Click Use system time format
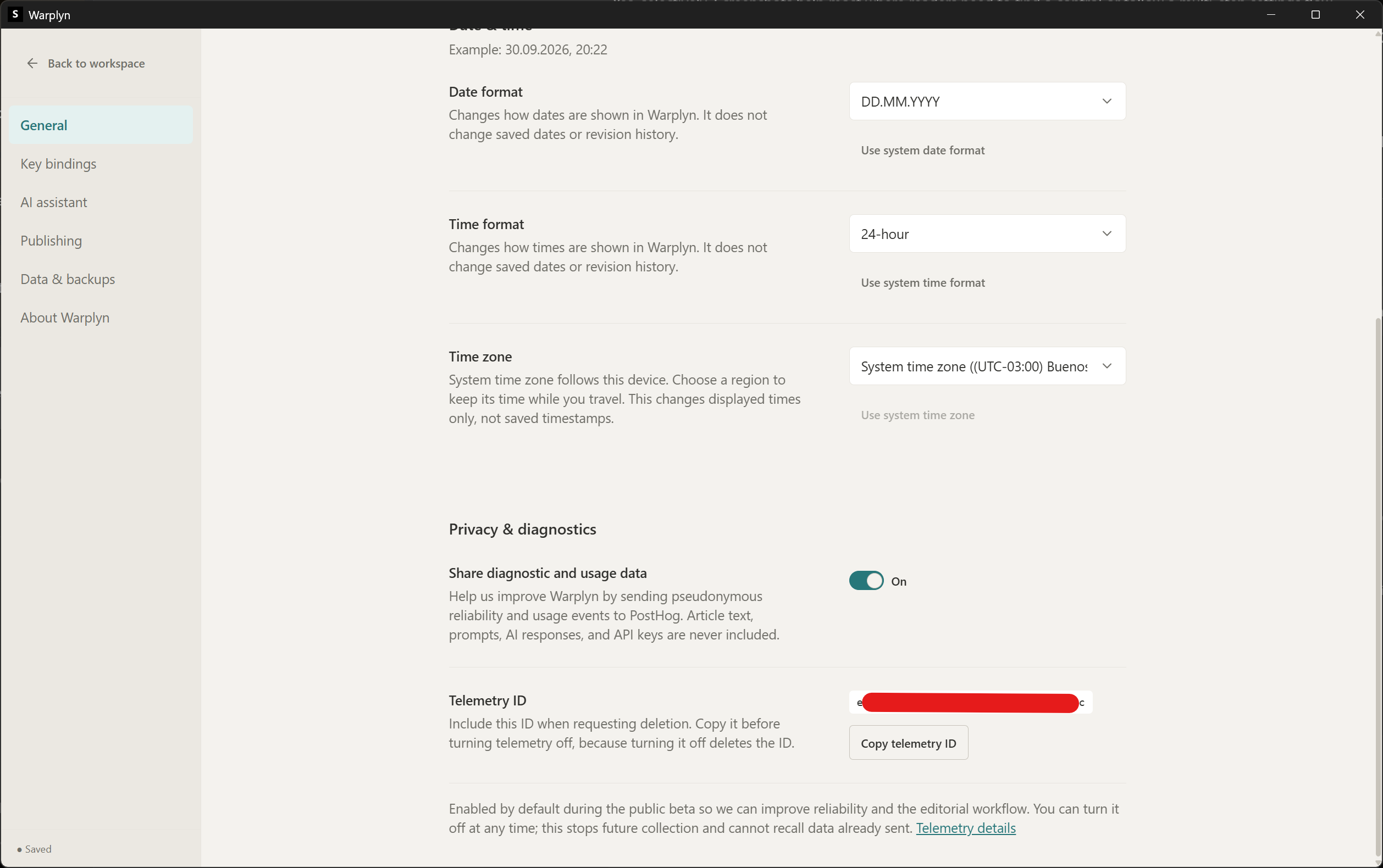 pyautogui.click(x=922, y=283)
